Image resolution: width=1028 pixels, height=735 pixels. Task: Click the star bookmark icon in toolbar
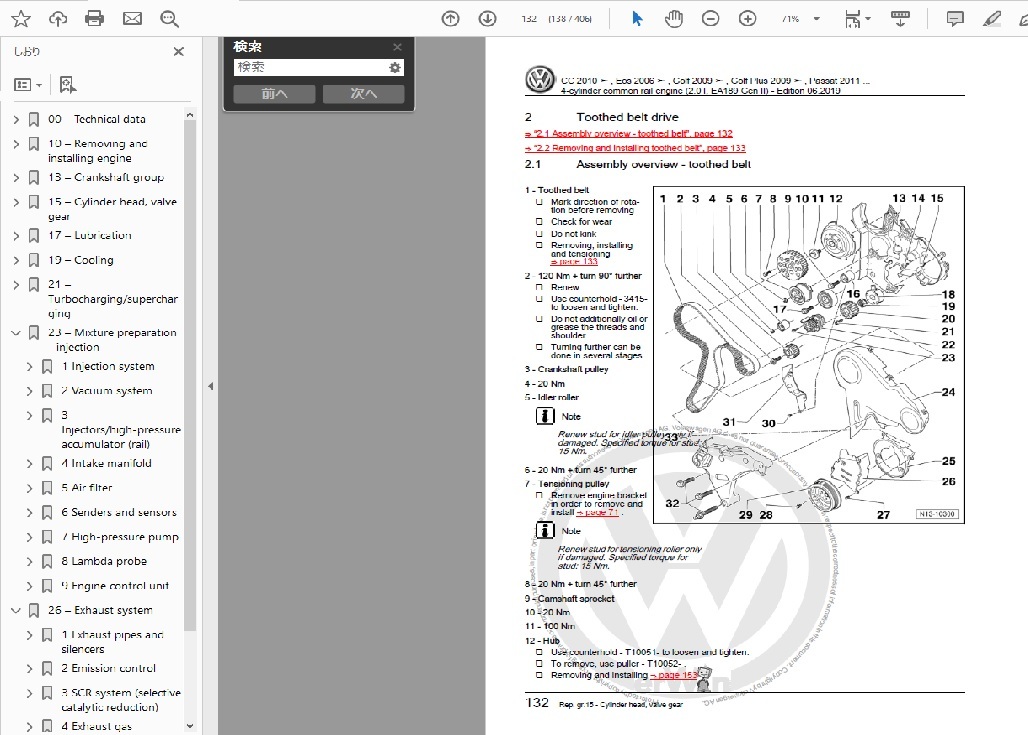pyautogui.click(x=21, y=18)
